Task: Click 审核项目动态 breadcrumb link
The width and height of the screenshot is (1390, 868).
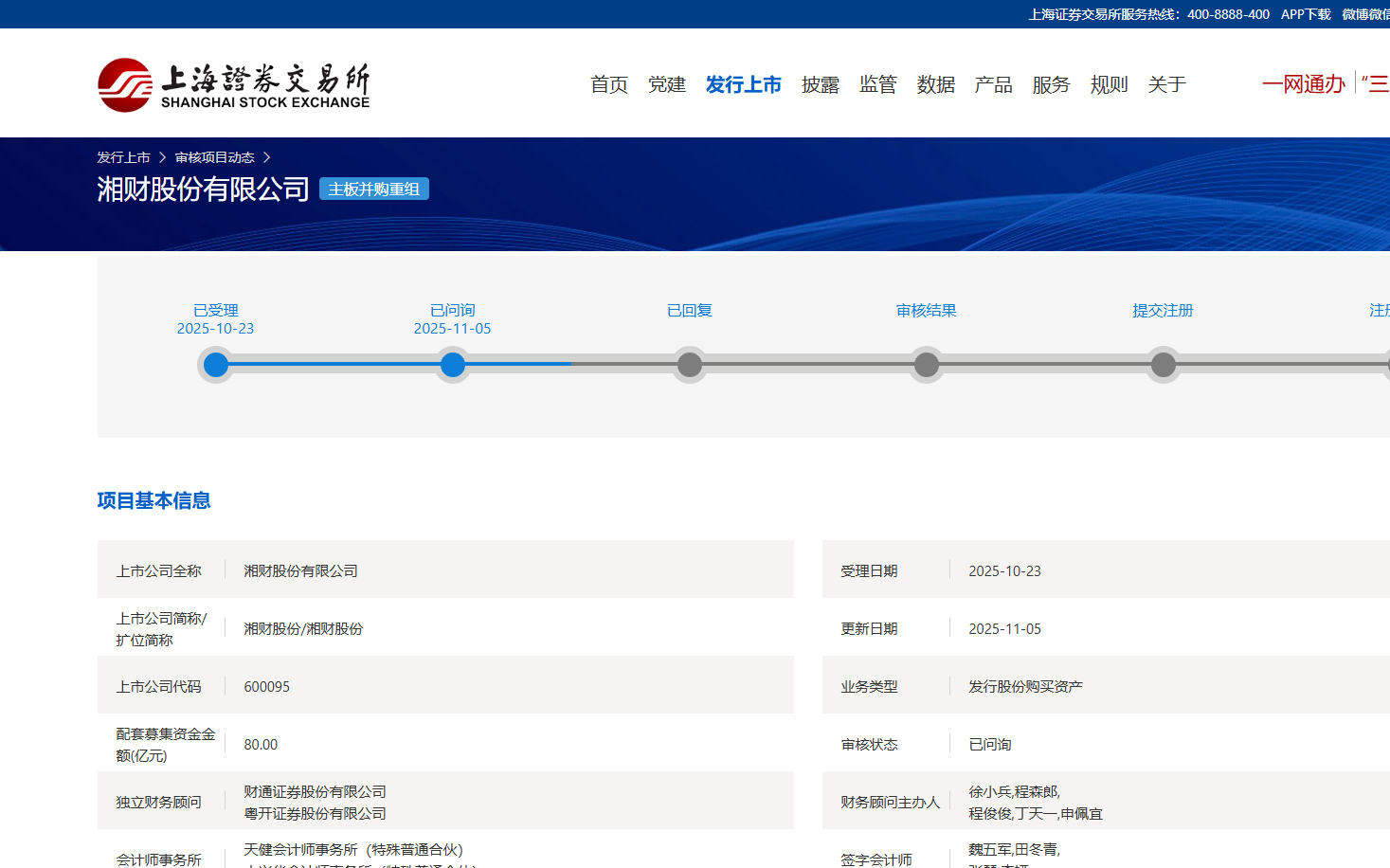Action: point(214,157)
